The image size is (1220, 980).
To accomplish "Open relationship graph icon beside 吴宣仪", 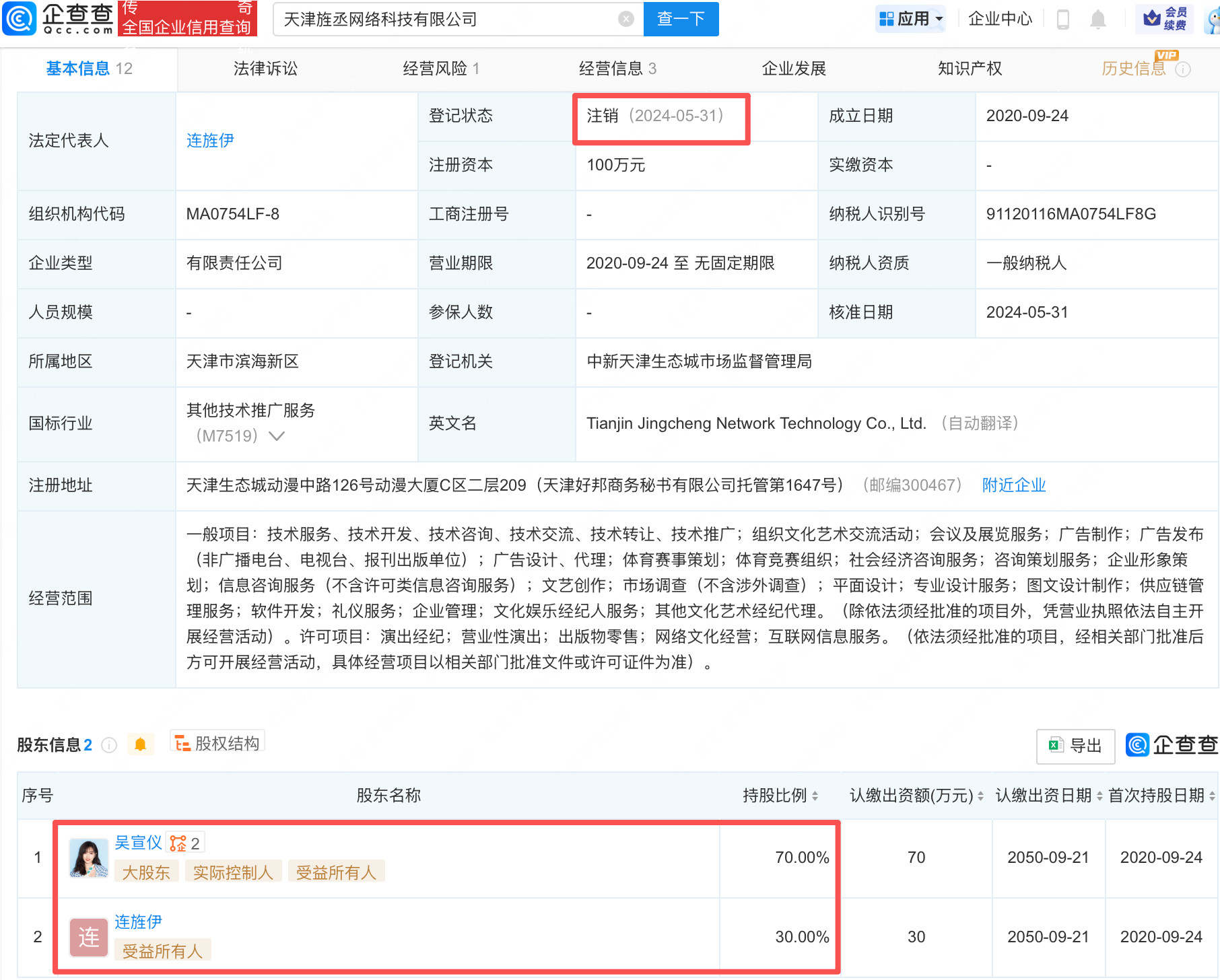I will tap(178, 841).
